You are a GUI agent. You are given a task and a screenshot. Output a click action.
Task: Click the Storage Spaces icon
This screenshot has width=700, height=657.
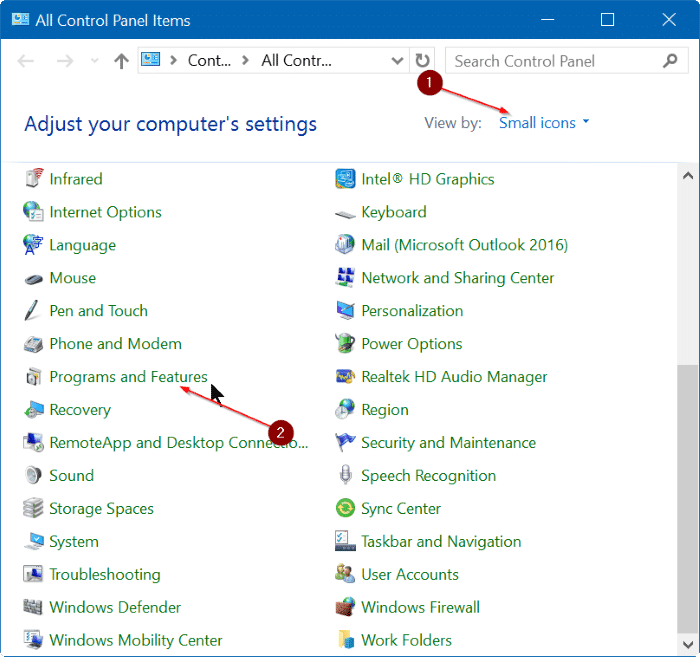(33, 508)
